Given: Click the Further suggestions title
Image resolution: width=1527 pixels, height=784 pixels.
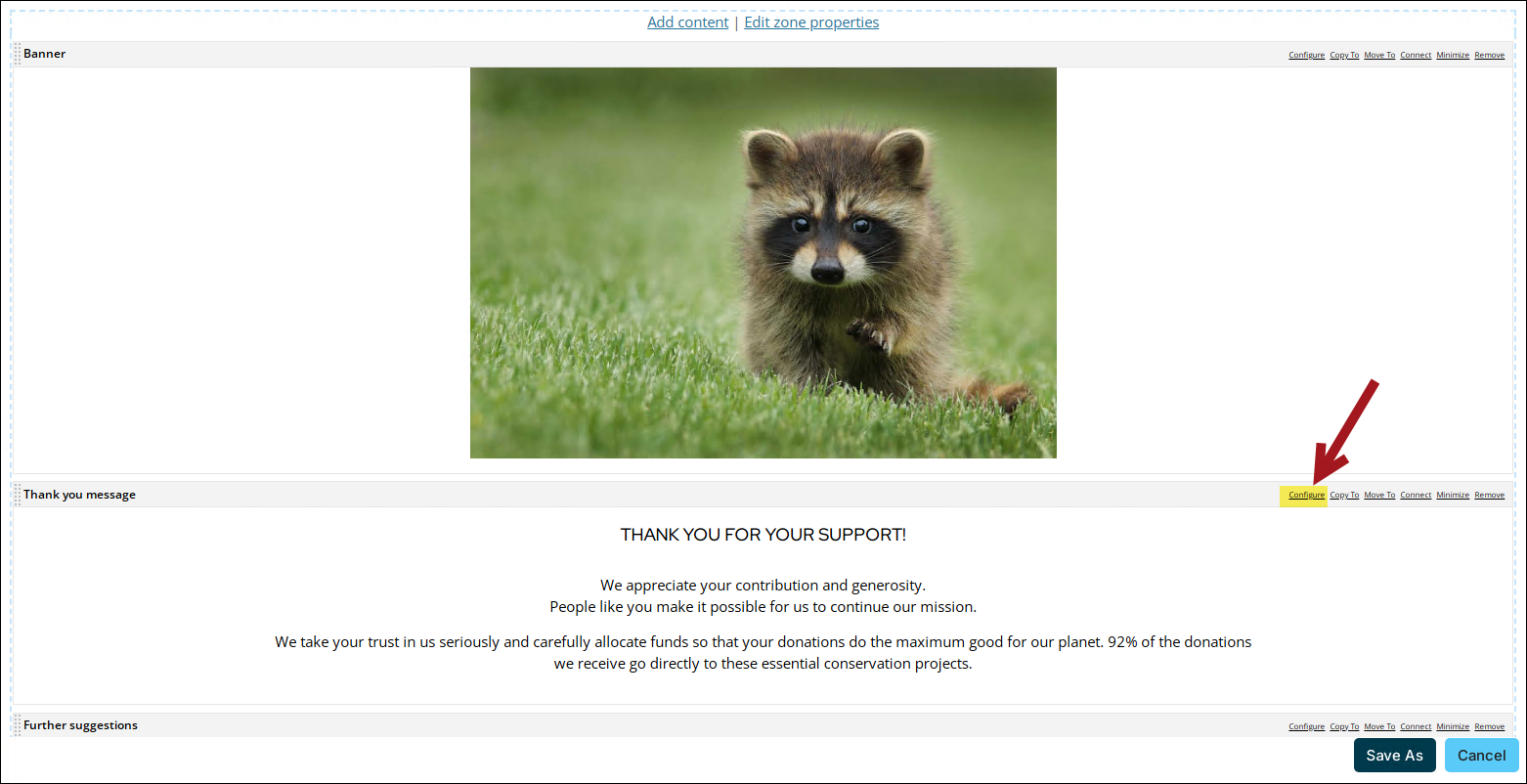Looking at the screenshot, I should coord(80,725).
